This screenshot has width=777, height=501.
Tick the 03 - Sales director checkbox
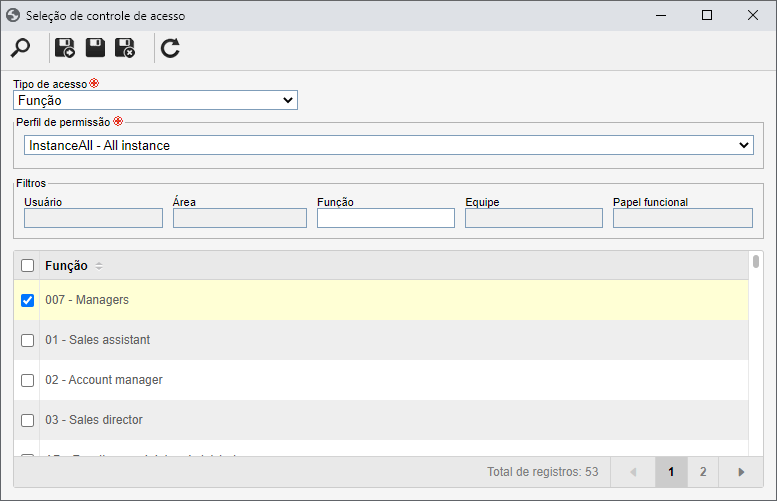28,420
